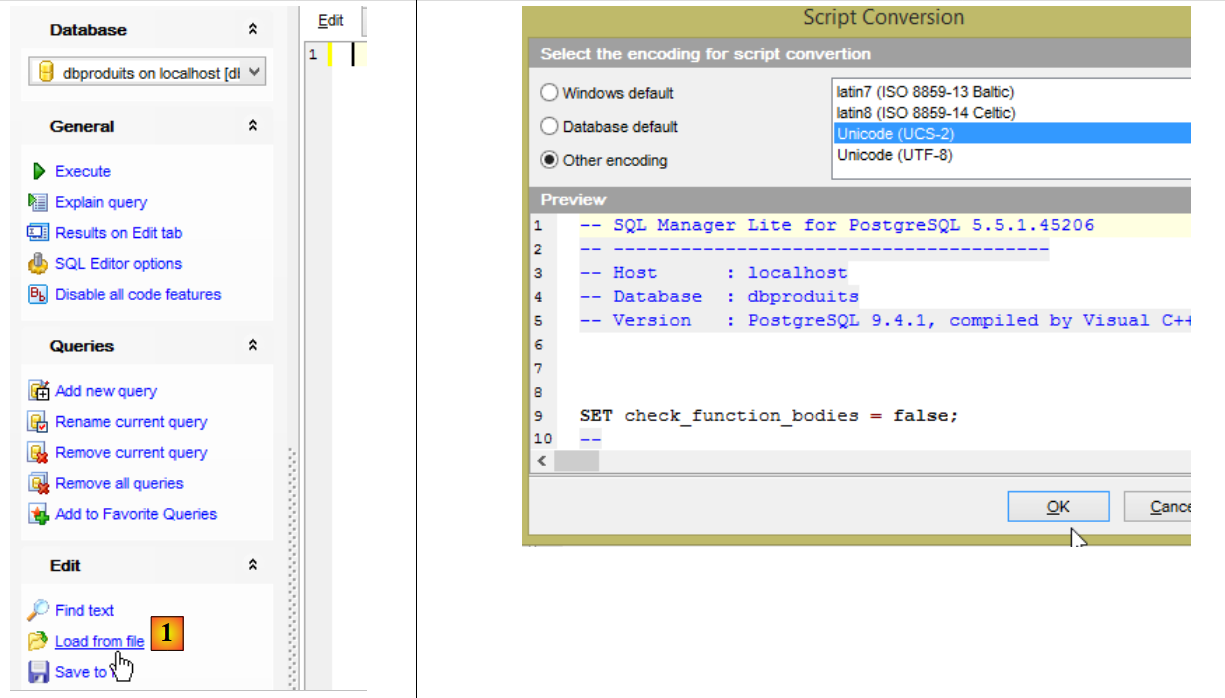
Task: Select the Database default encoding option
Action: (549, 127)
